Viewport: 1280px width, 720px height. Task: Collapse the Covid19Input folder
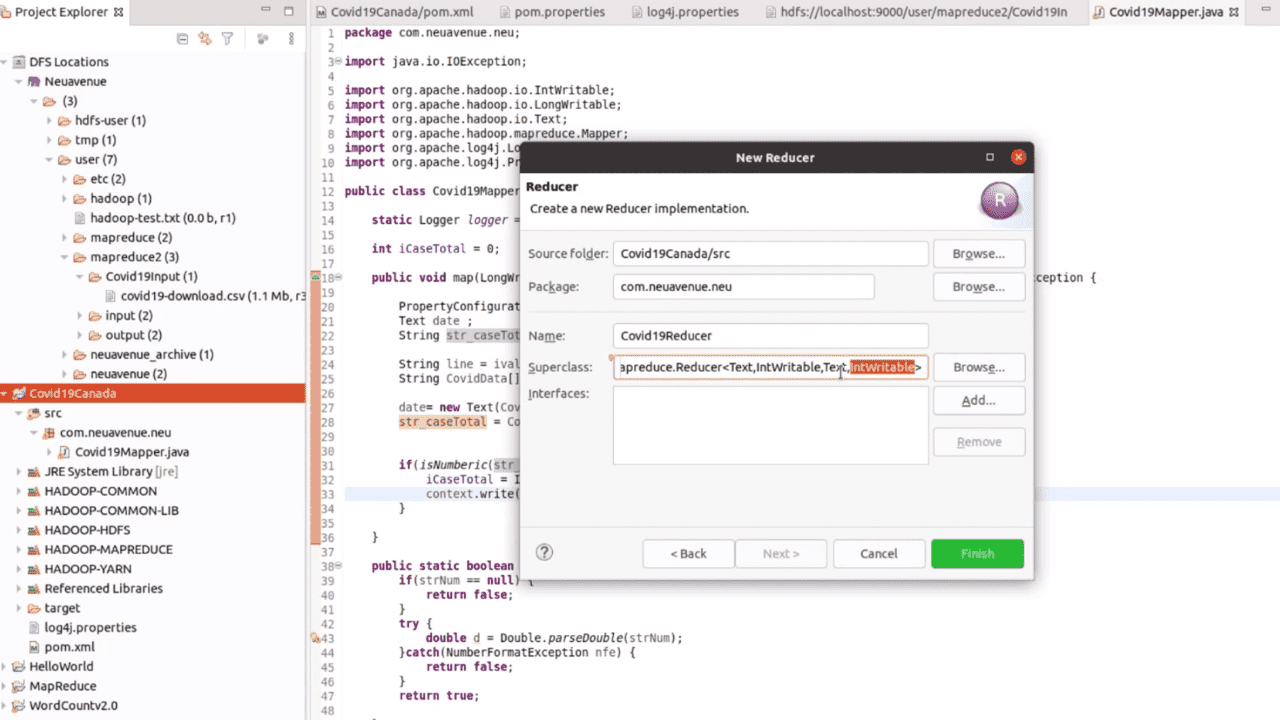pyautogui.click(x=81, y=277)
